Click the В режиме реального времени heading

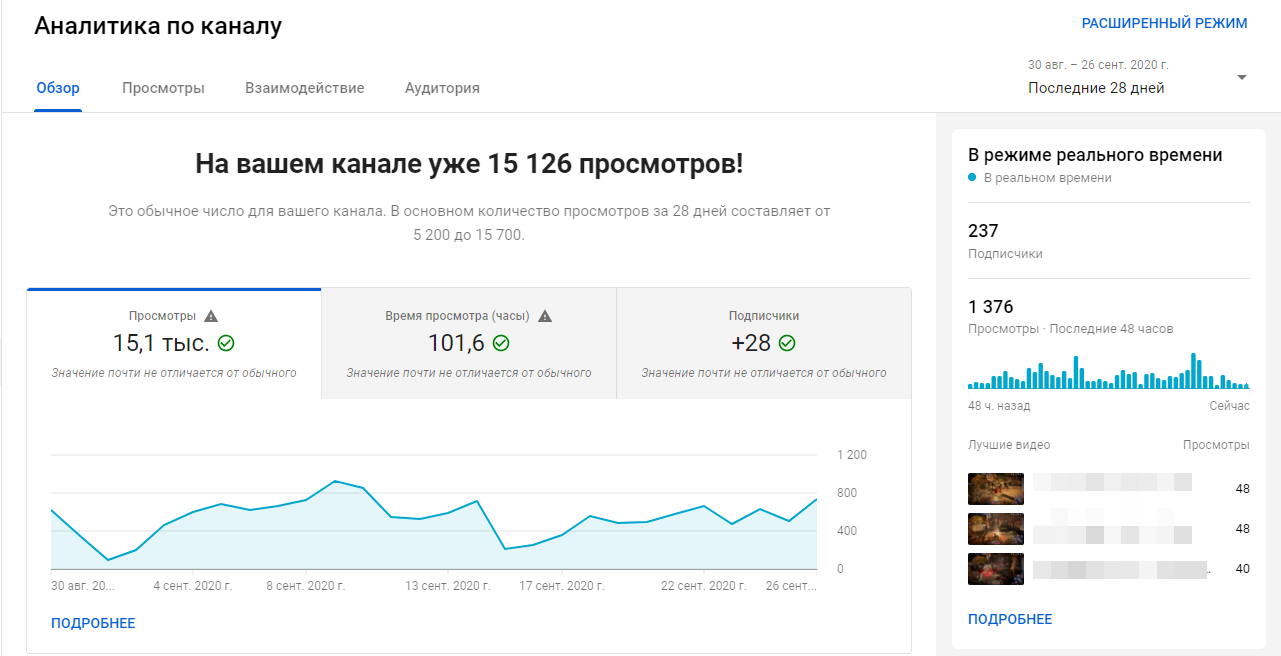coord(1095,155)
